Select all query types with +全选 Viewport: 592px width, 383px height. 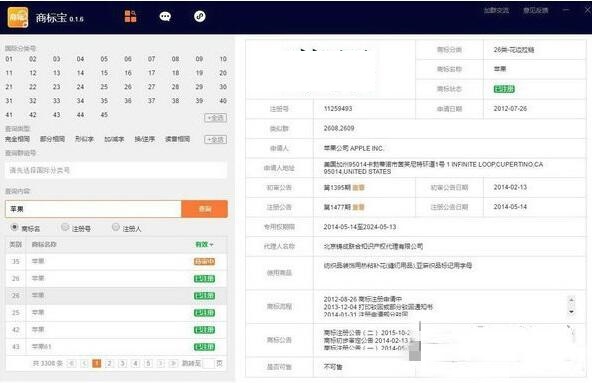[216, 140]
